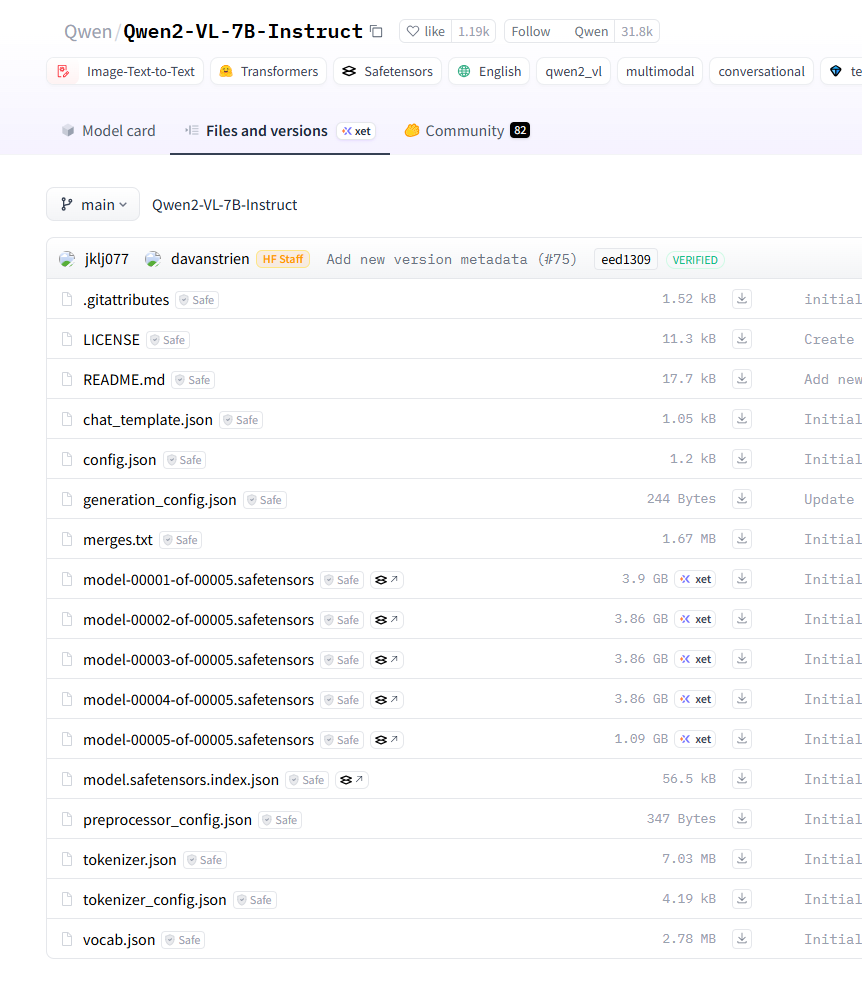
Task: Select the English language tag
Action: pyautogui.click(x=489, y=72)
